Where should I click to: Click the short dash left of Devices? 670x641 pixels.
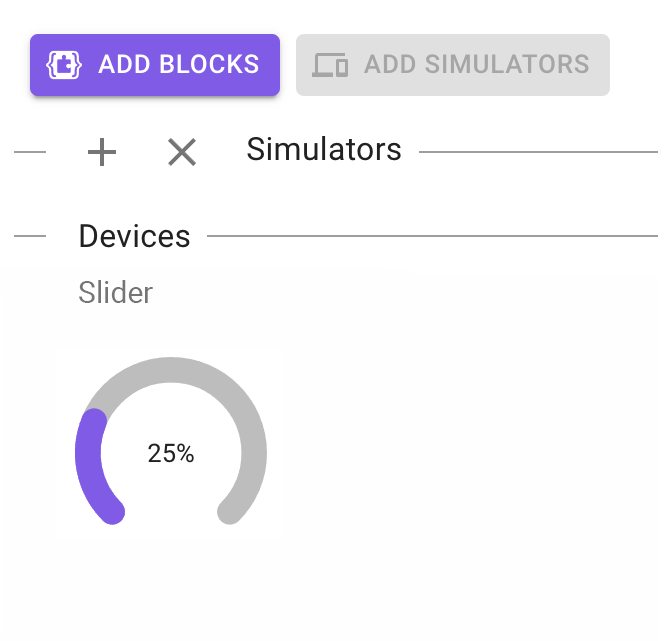coord(30,237)
